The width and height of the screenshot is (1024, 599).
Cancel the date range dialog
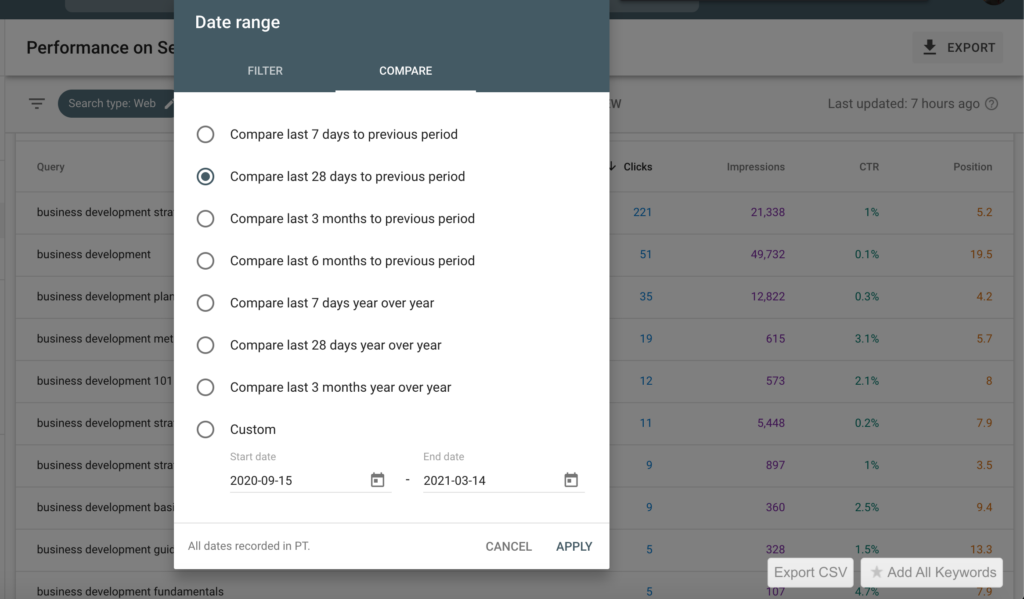point(508,546)
